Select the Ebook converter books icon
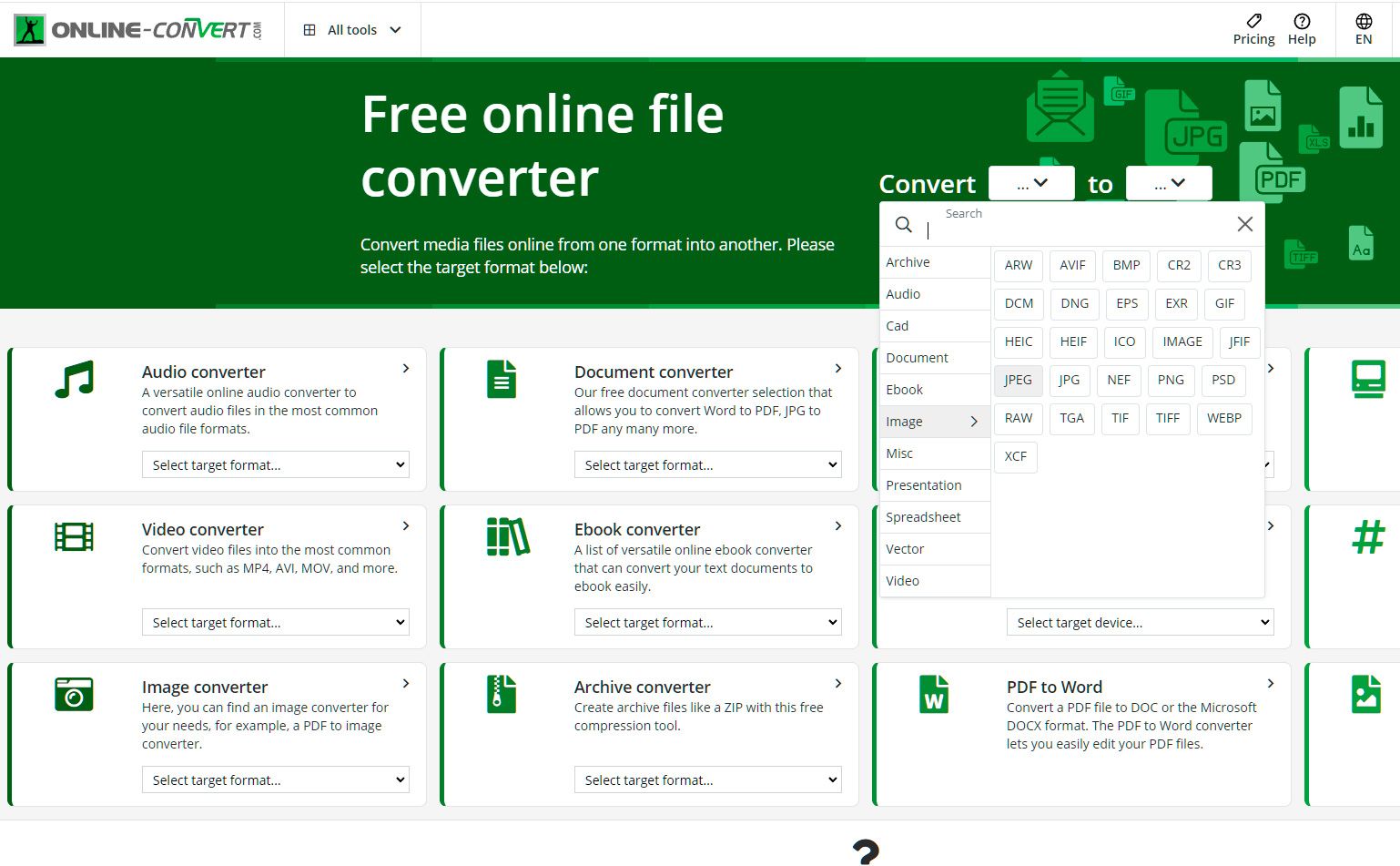Image resolution: width=1400 pixels, height=866 pixels. pyautogui.click(x=506, y=535)
